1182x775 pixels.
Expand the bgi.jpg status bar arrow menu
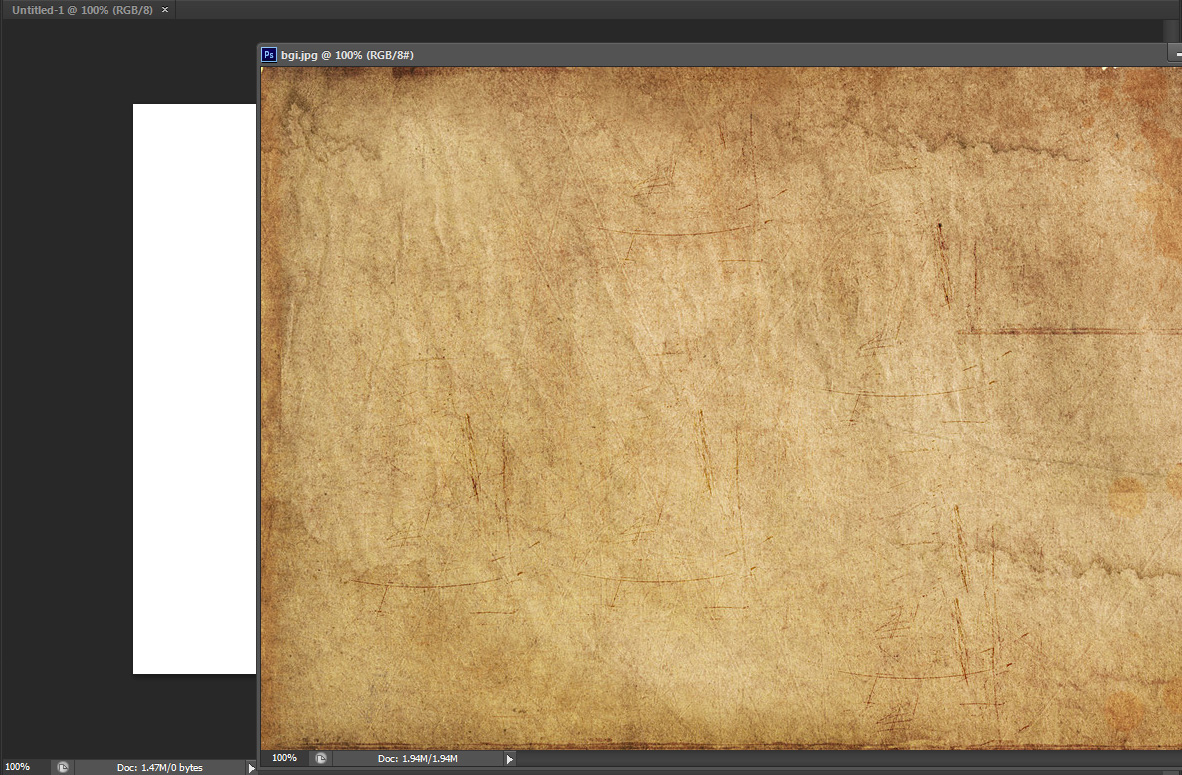point(510,759)
